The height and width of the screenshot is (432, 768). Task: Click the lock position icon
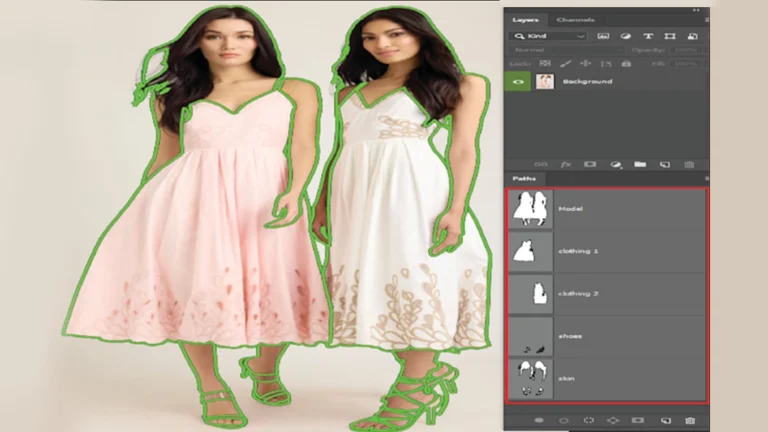pyautogui.click(x=585, y=64)
